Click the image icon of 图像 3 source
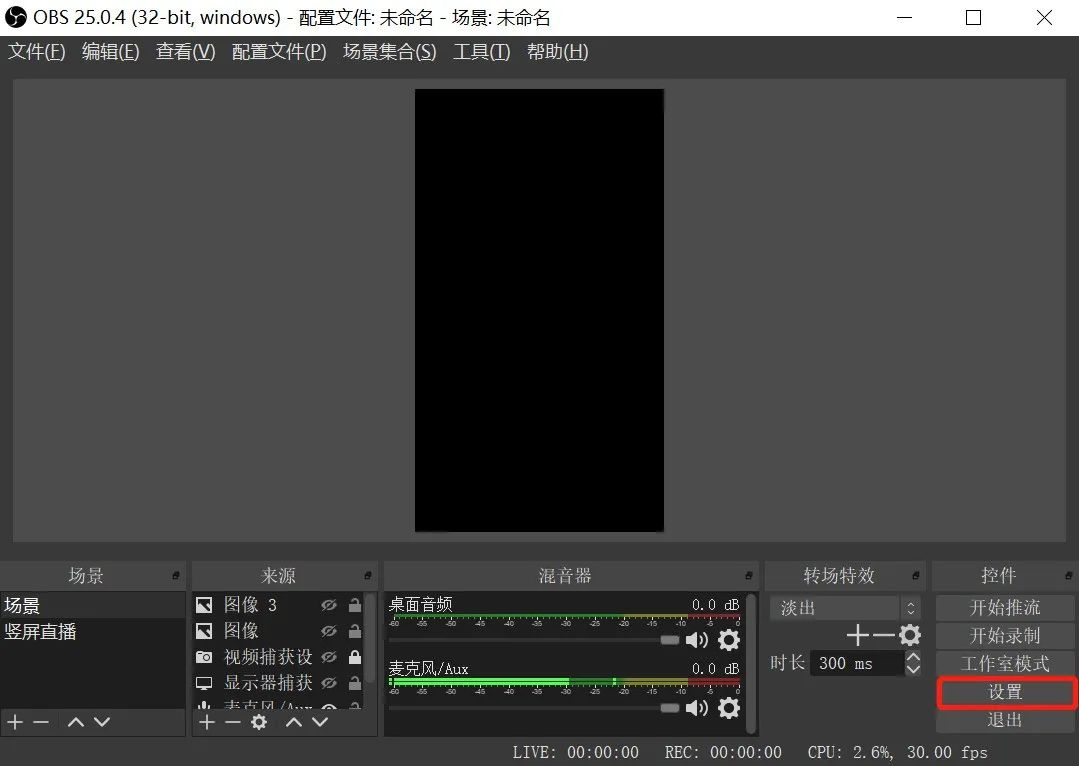 coord(204,605)
